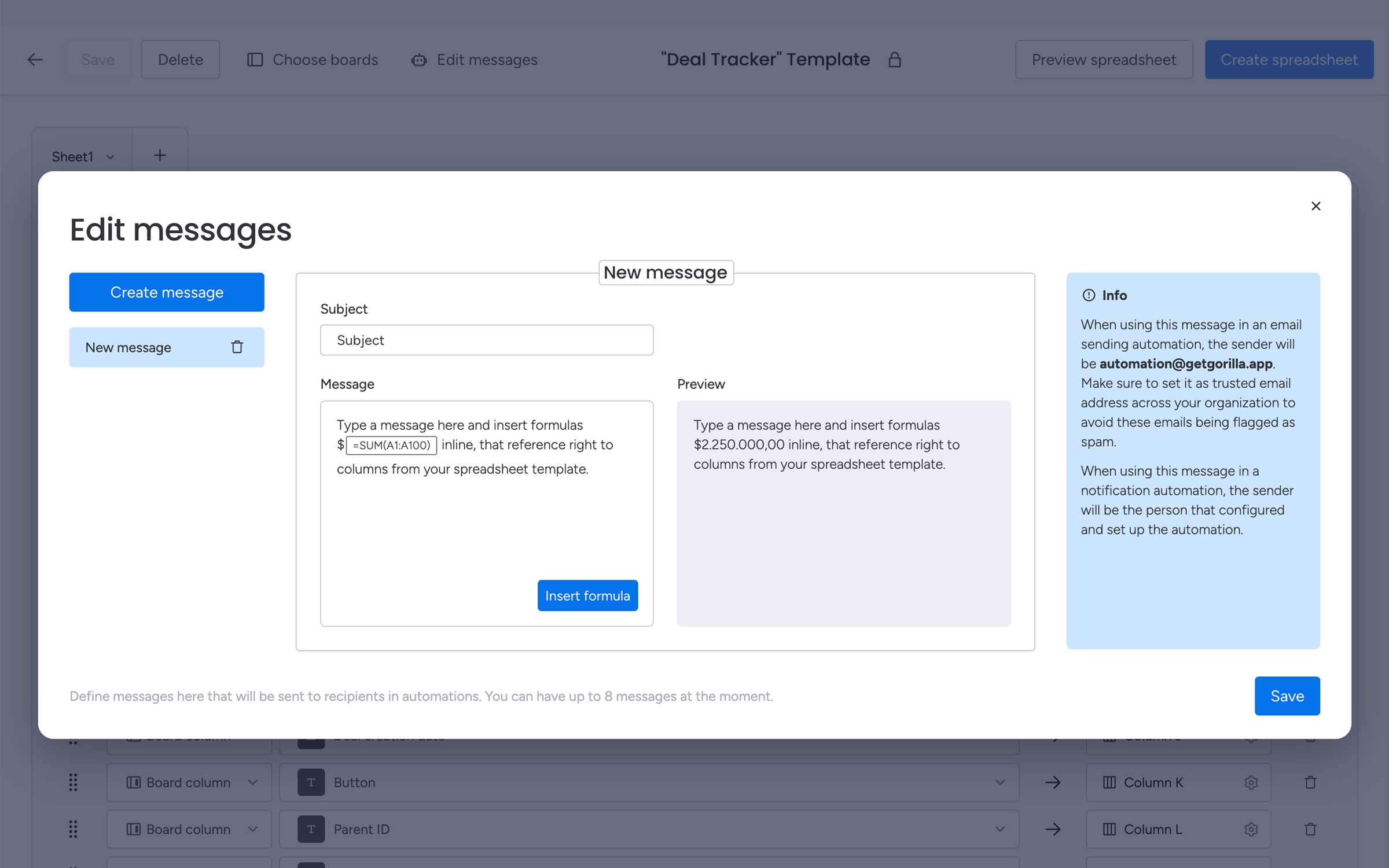Click the disabled Save button in toolbar
This screenshot has width=1389, height=868.
[98, 60]
